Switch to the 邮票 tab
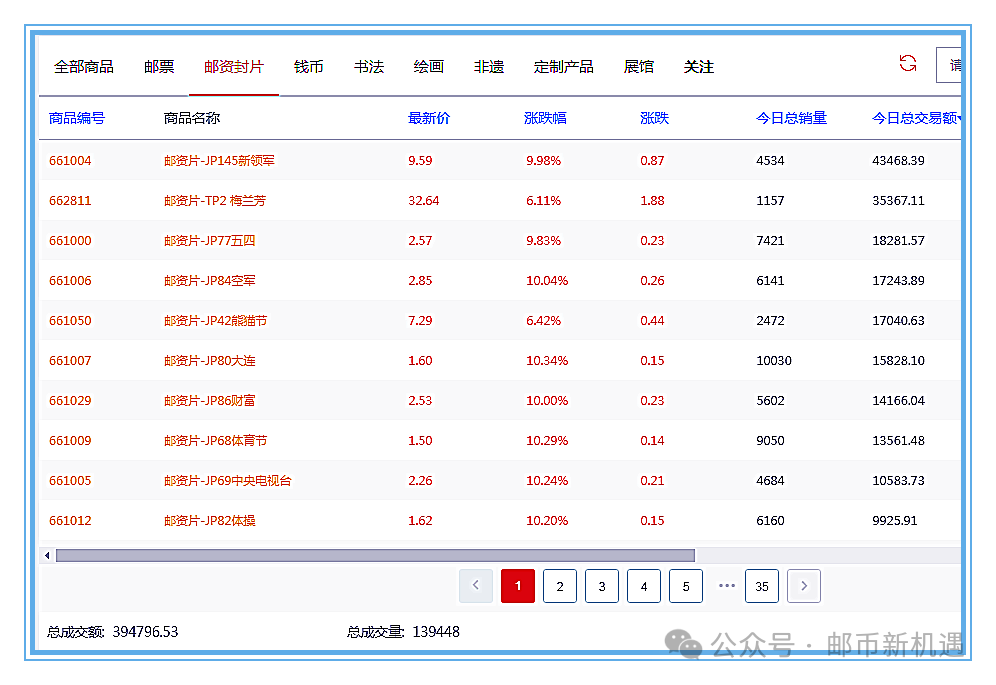The image size is (996, 685). (159, 67)
